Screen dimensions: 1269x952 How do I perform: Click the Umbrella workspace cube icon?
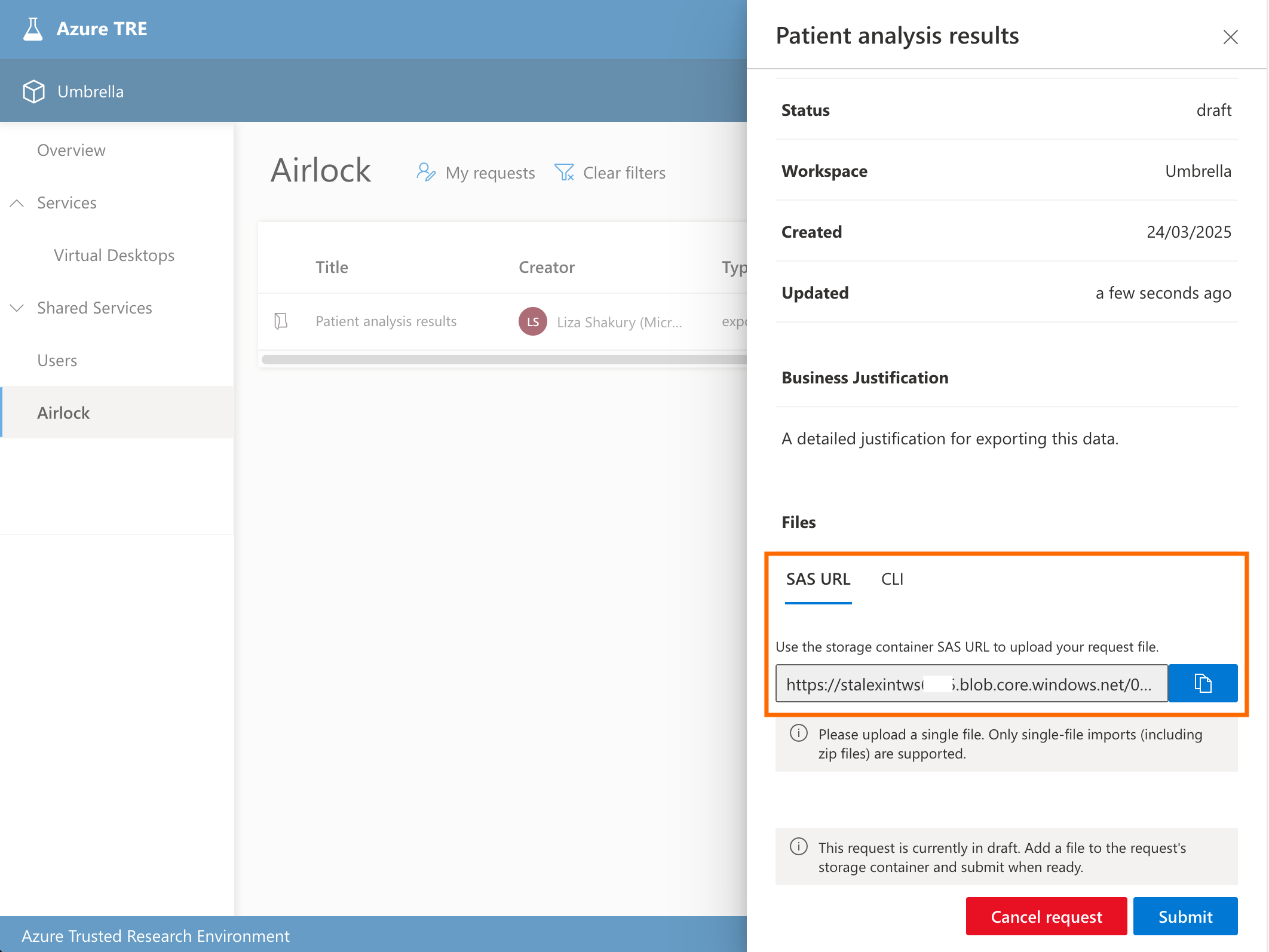click(x=33, y=91)
